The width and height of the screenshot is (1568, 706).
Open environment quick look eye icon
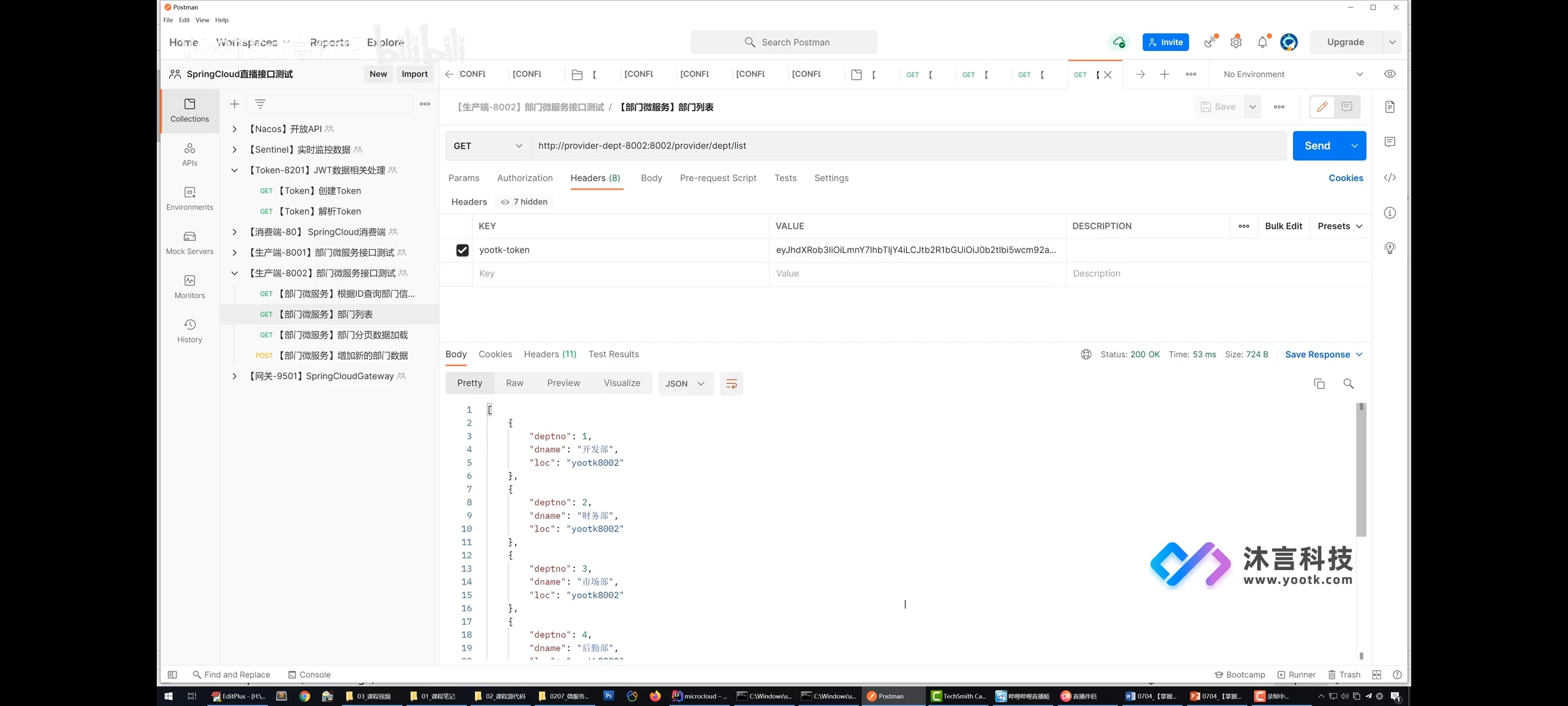[1390, 75]
